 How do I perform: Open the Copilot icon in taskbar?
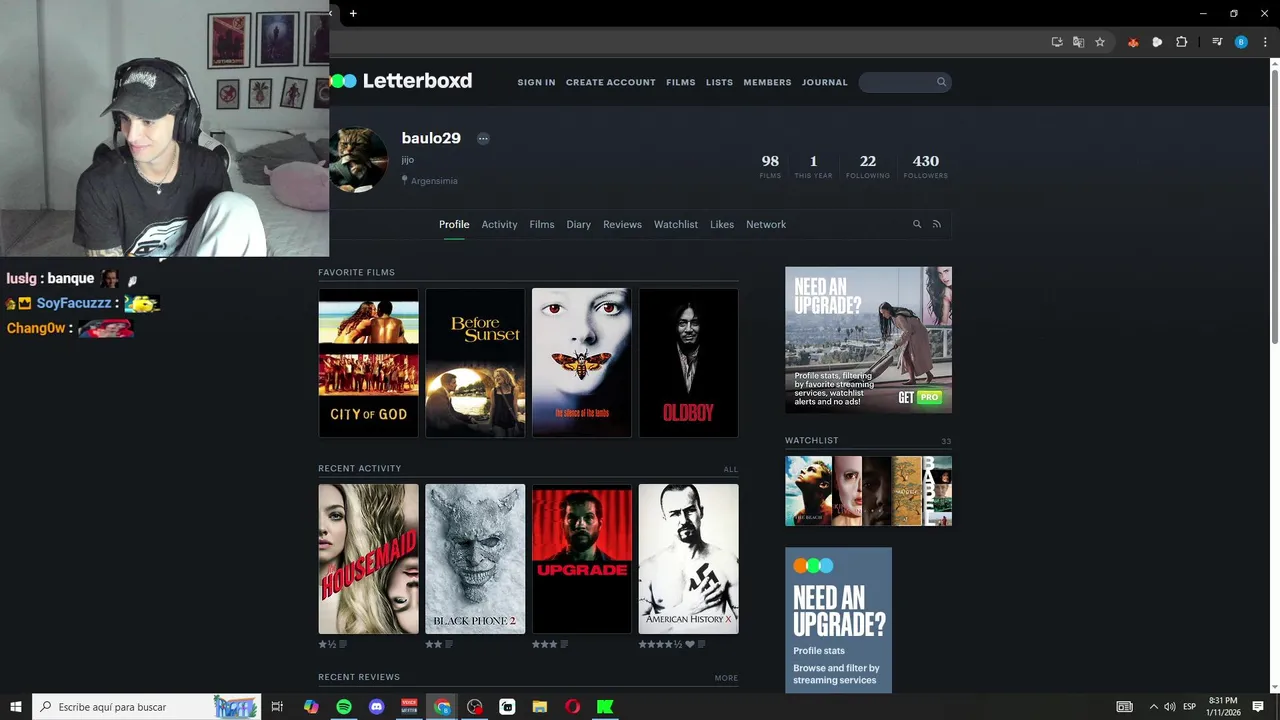pyautogui.click(x=311, y=706)
